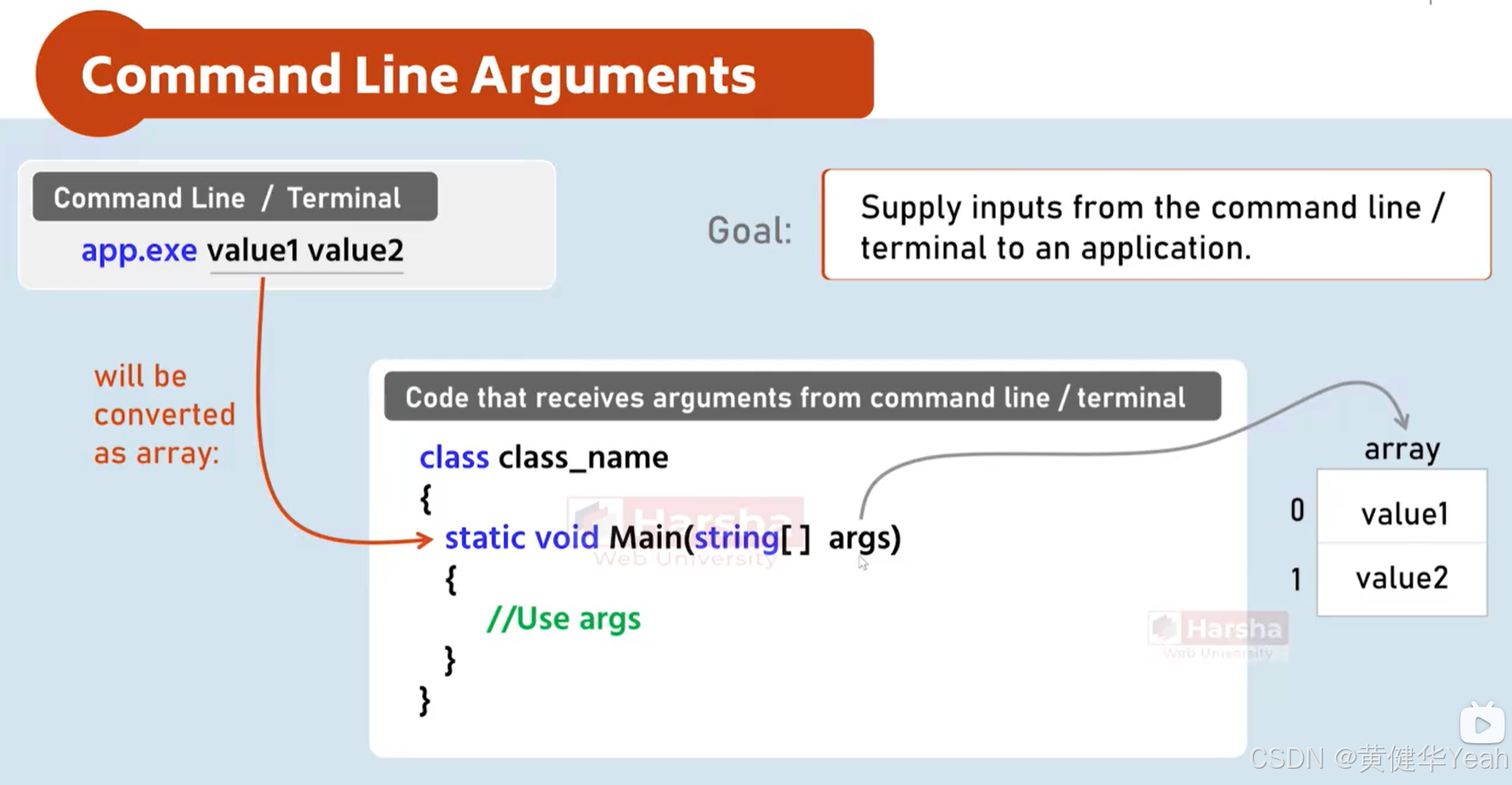Click the "array" label above the table
Screen dimensions: 1512x785
coord(1402,449)
